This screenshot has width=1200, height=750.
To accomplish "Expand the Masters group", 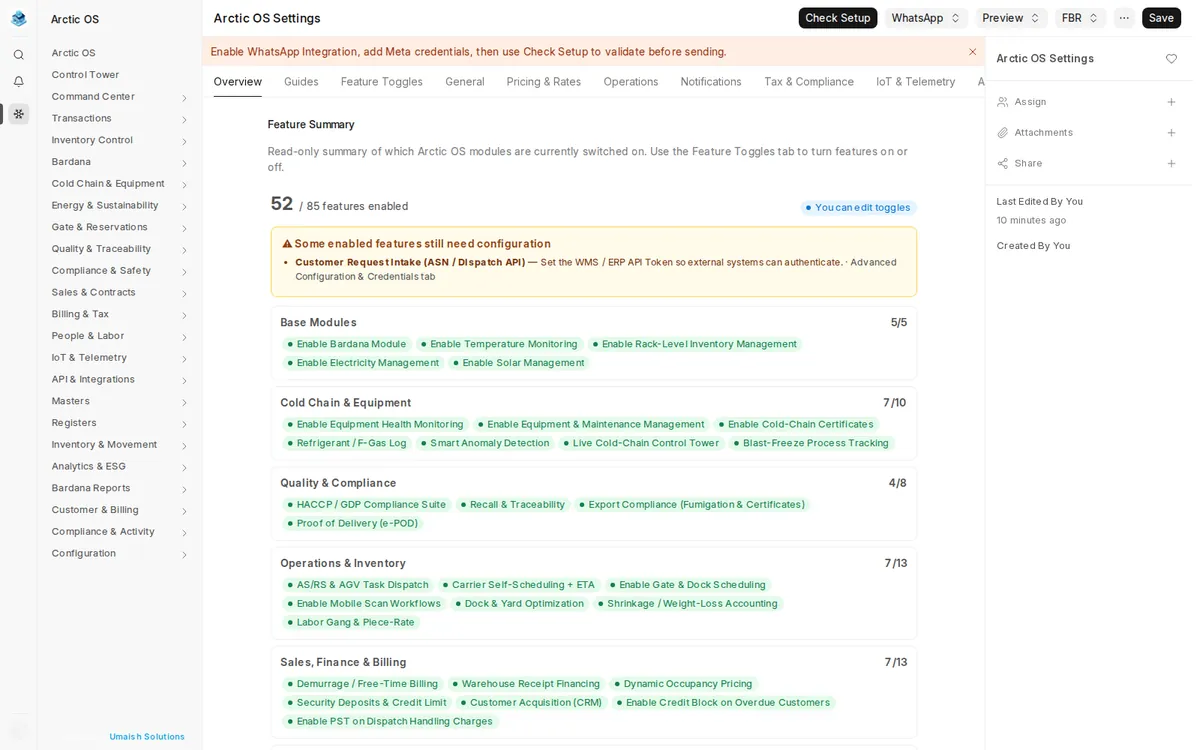I will coord(184,402).
